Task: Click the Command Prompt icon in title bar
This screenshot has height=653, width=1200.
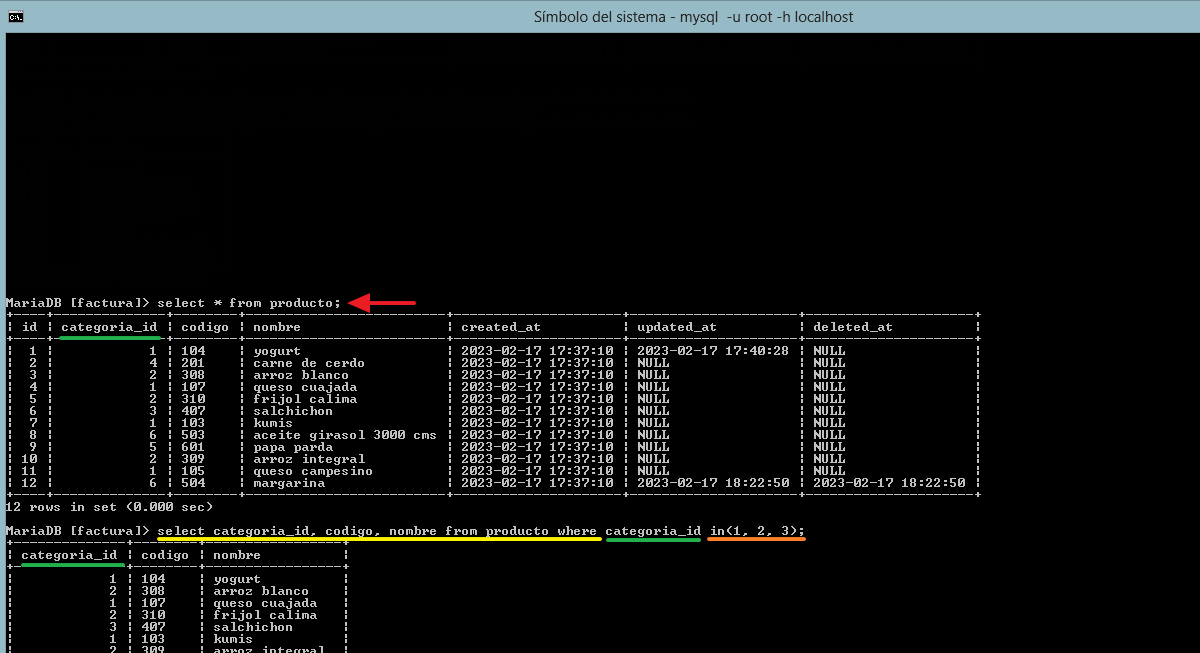Action: pyautogui.click(x=16, y=16)
